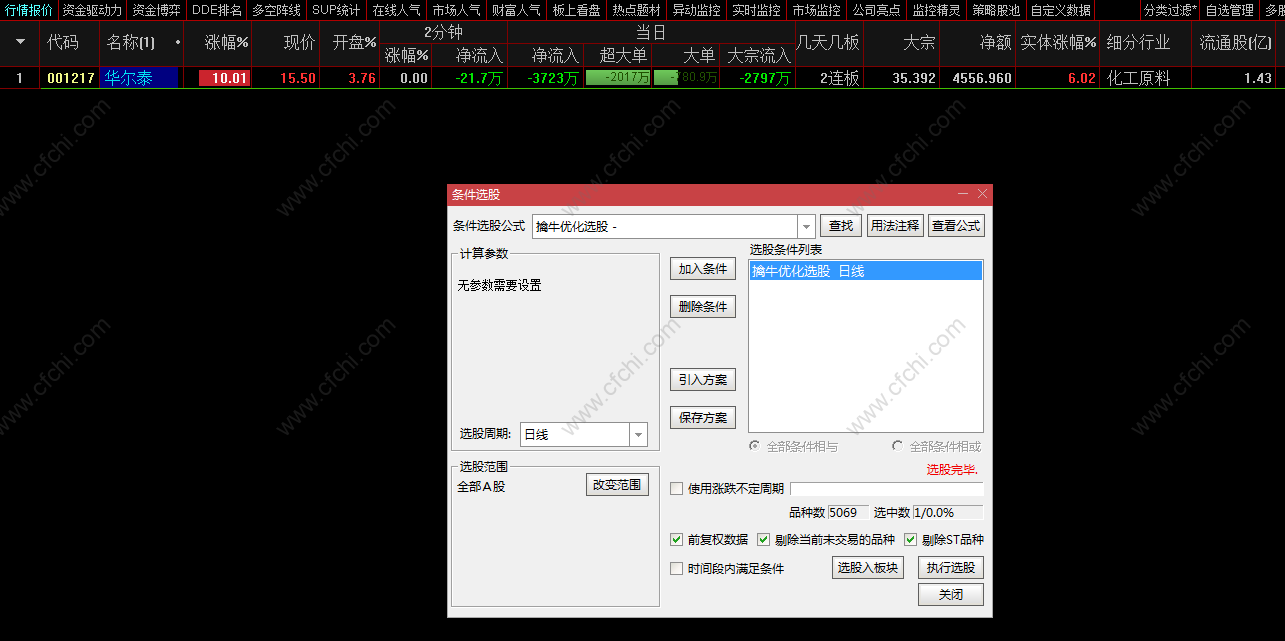
Task: Select 全部条件相与 radio button
Action: (x=756, y=446)
